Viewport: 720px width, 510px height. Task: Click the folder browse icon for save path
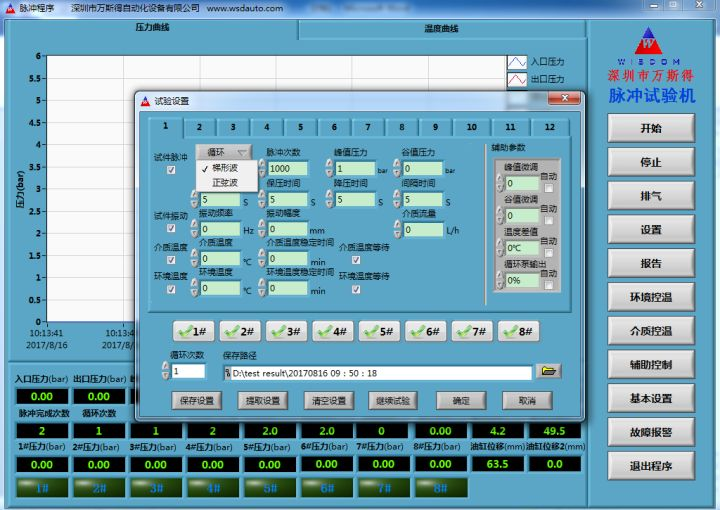coord(548,370)
